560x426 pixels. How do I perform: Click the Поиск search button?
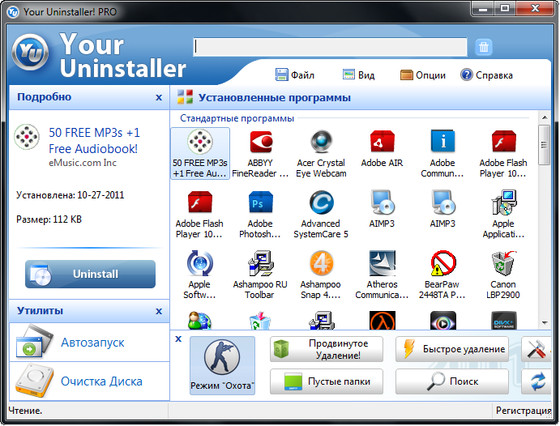pos(452,381)
